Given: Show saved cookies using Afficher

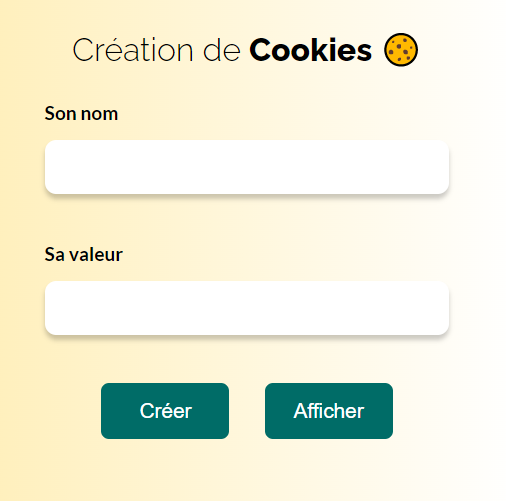Looking at the screenshot, I should [x=329, y=411].
